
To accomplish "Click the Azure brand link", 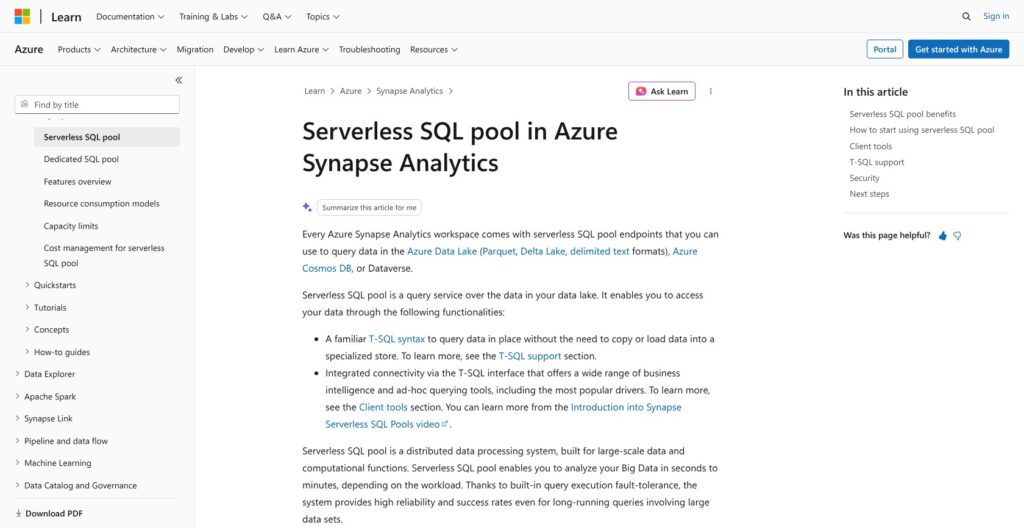I will coord(29,49).
